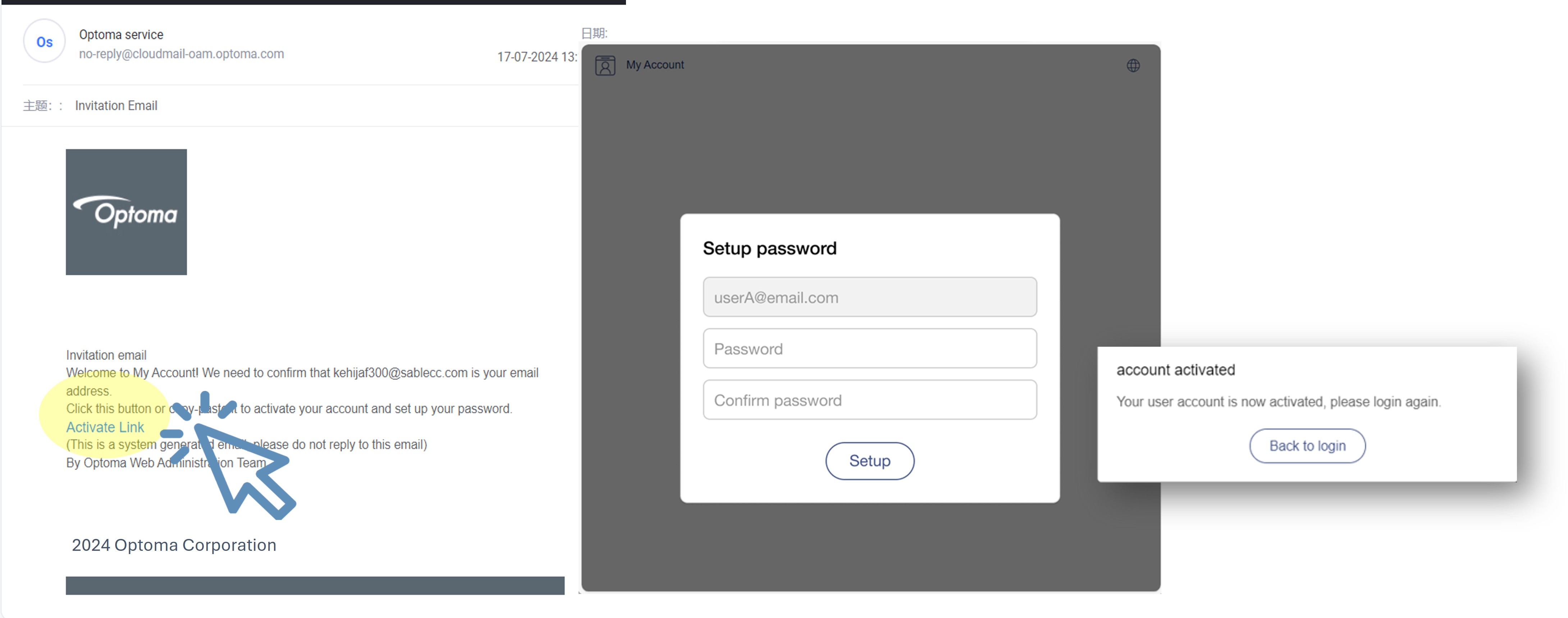This screenshot has height=618, width=1568.
Task: Click the Setup button
Action: coord(869,461)
